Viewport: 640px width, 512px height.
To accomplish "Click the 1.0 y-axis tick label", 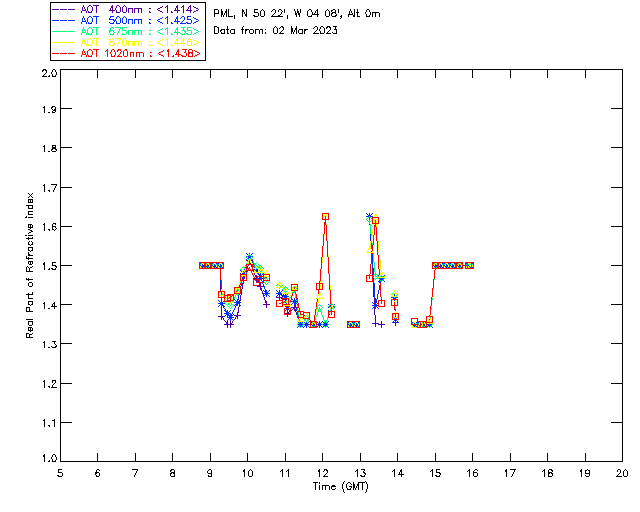I will tap(49, 458).
